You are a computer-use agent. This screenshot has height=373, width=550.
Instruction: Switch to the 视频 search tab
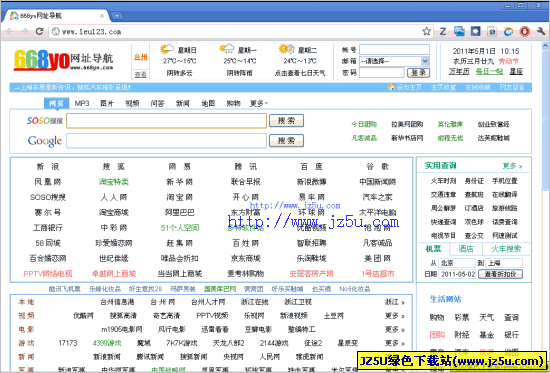click(132, 104)
